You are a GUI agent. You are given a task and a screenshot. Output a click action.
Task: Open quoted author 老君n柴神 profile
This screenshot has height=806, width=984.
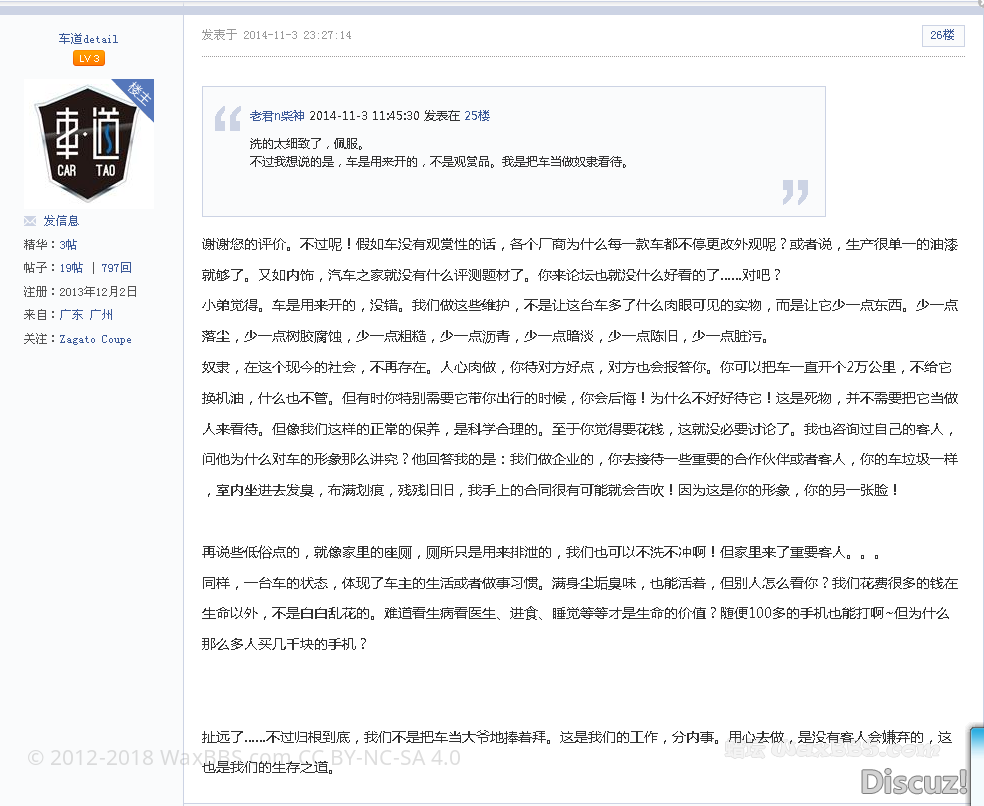pos(277,116)
